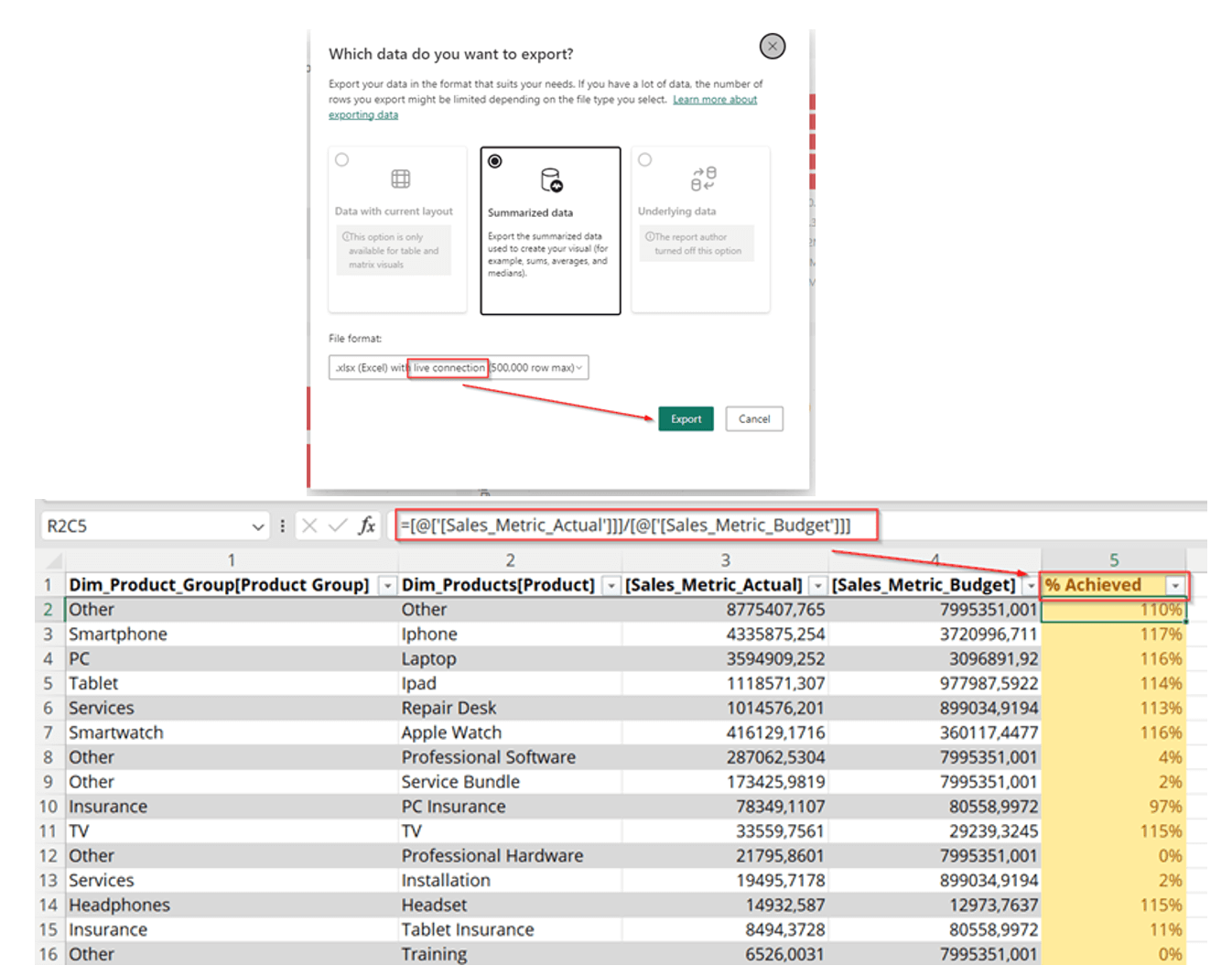Click the Select All corner triangle
This screenshot has width=1232, height=976.
click(x=53, y=559)
